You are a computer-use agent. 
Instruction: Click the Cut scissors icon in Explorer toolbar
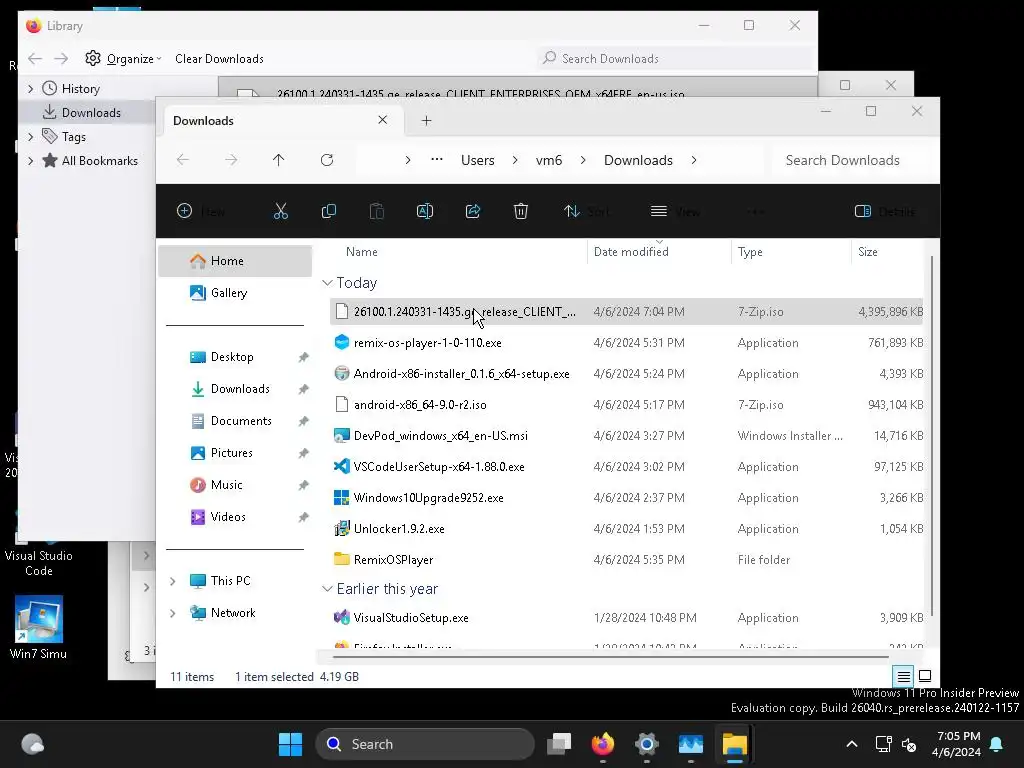[x=280, y=211]
